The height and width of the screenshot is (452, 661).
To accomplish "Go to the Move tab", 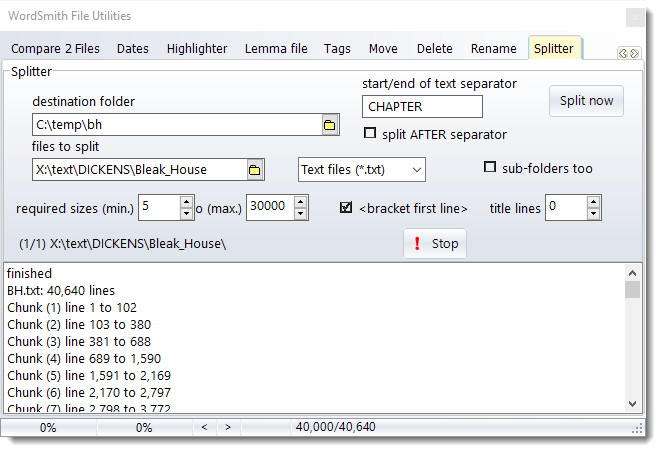I will click(383, 49).
